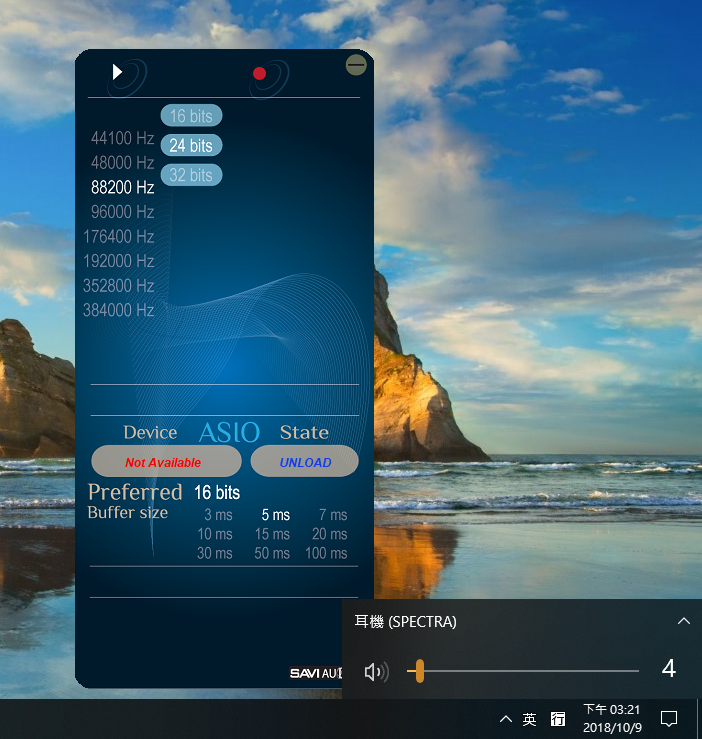Show hidden tray icons chevron
Viewport: 702px width, 739px height.
[x=505, y=719]
